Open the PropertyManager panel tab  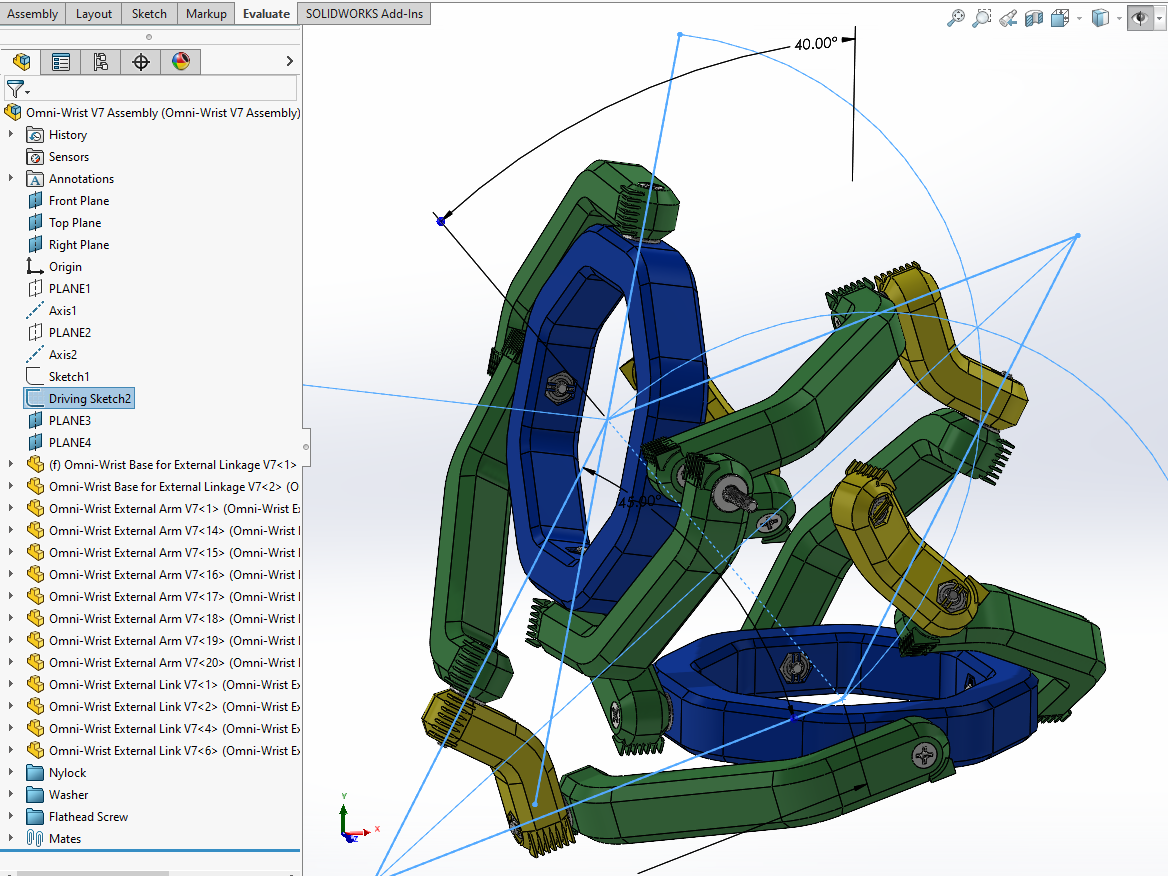click(61, 62)
